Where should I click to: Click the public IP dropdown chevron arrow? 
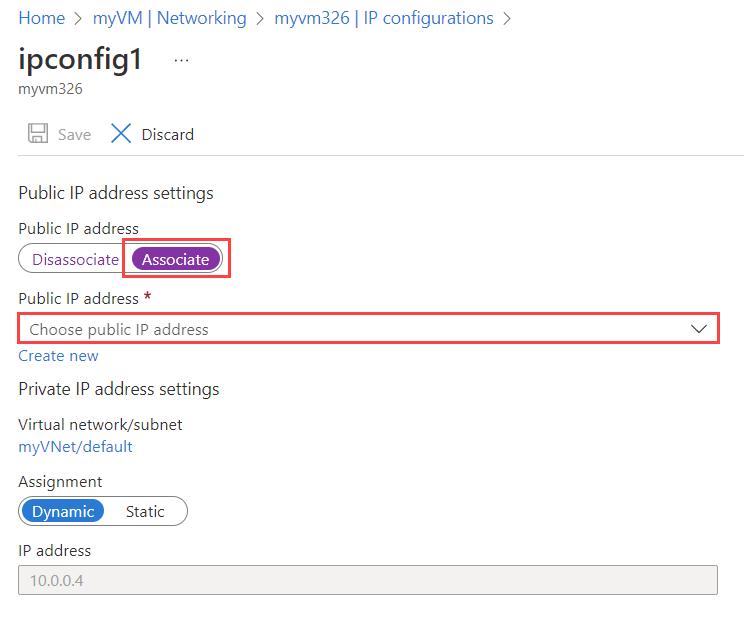click(699, 329)
